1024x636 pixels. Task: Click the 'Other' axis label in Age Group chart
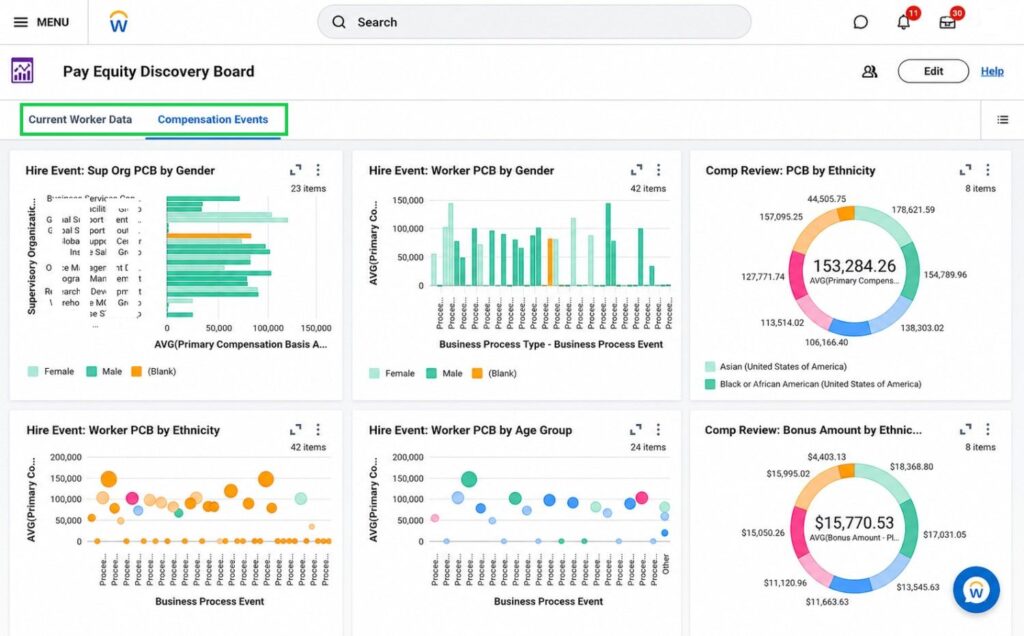[x=665, y=563]
